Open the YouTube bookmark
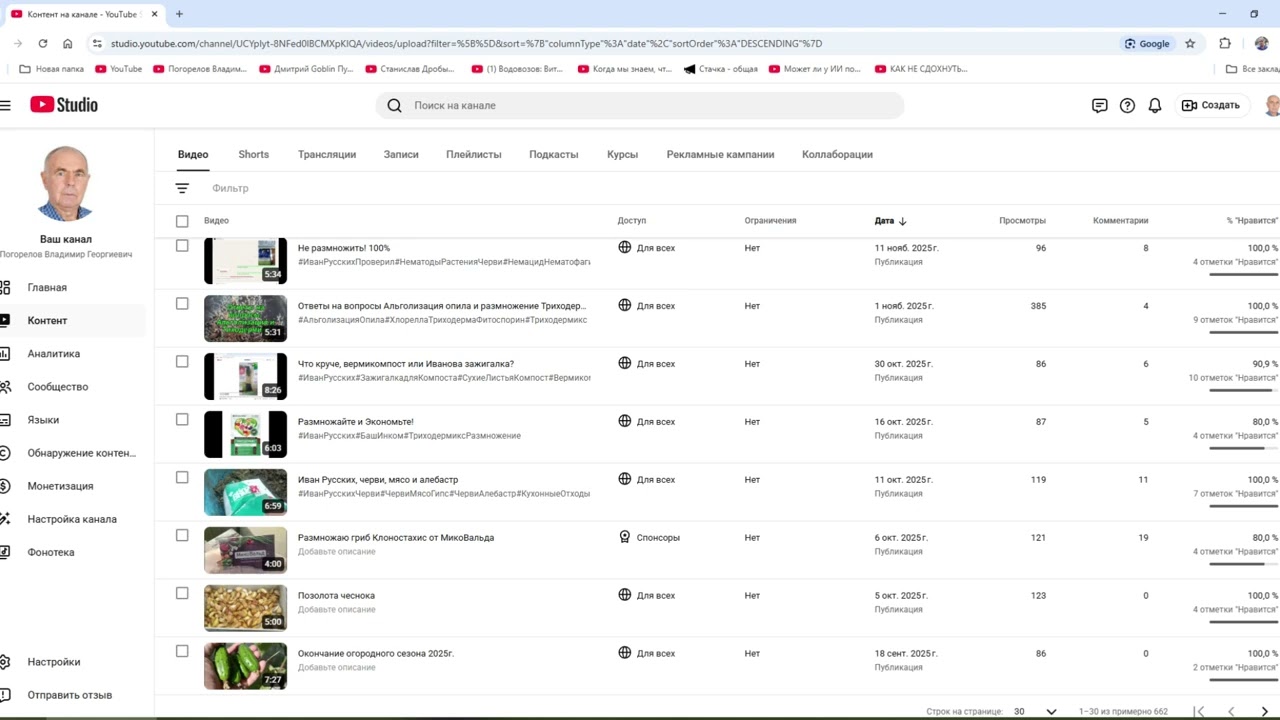Screen dimensions: 1280x720 tap(119, 69)
